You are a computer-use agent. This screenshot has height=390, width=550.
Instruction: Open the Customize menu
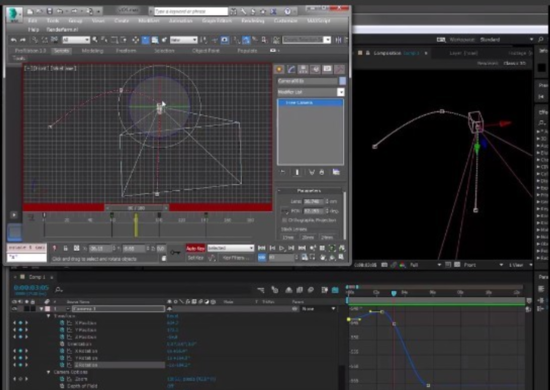285,21
